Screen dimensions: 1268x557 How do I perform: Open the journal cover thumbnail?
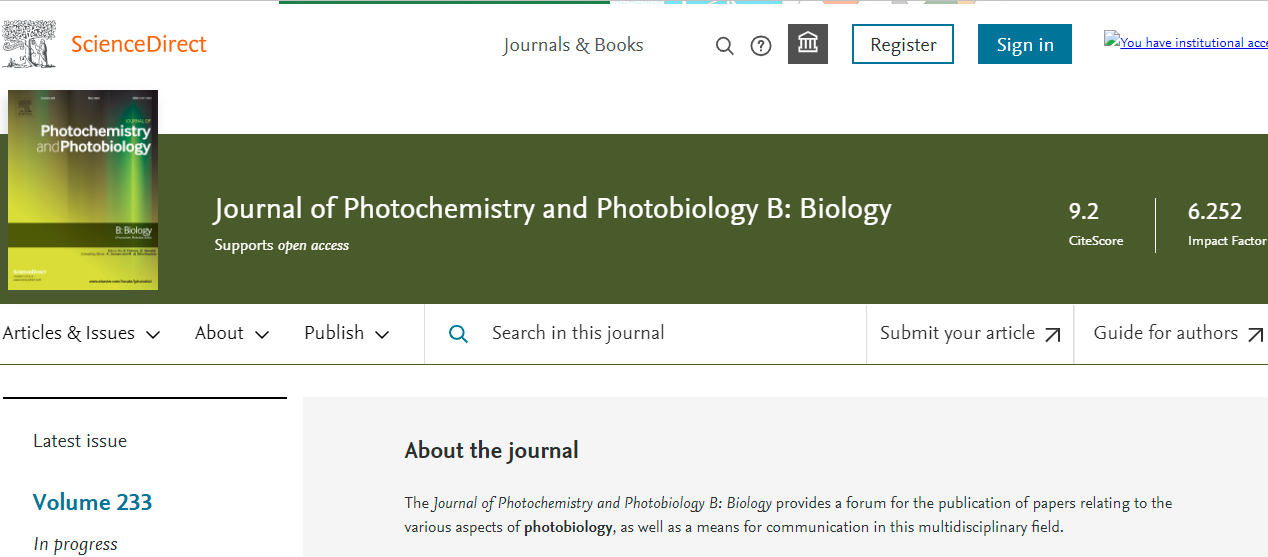pyautogui.click(x=83, y=190)
